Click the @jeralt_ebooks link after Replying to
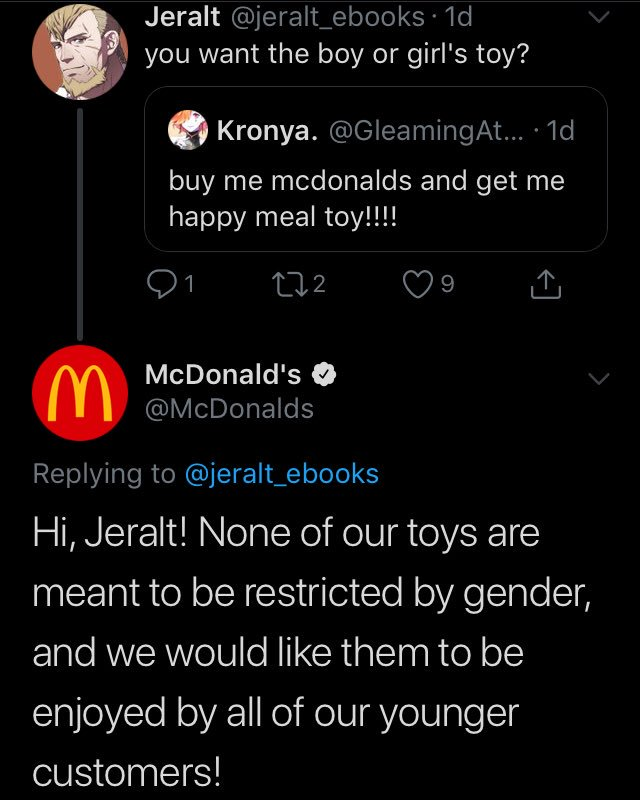640x800 pixels. pos(282,474)
